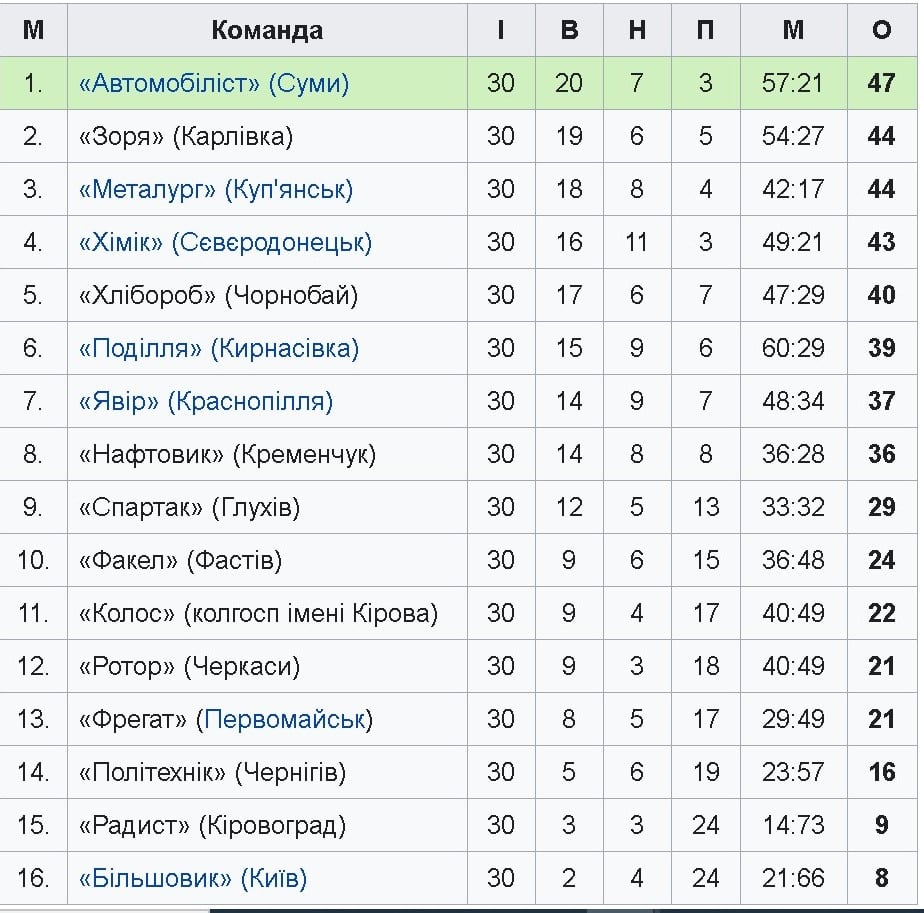Screen dimensions: 924x913
Task: Follow the «Більшовик» (Київ) link
Action: 193,878
